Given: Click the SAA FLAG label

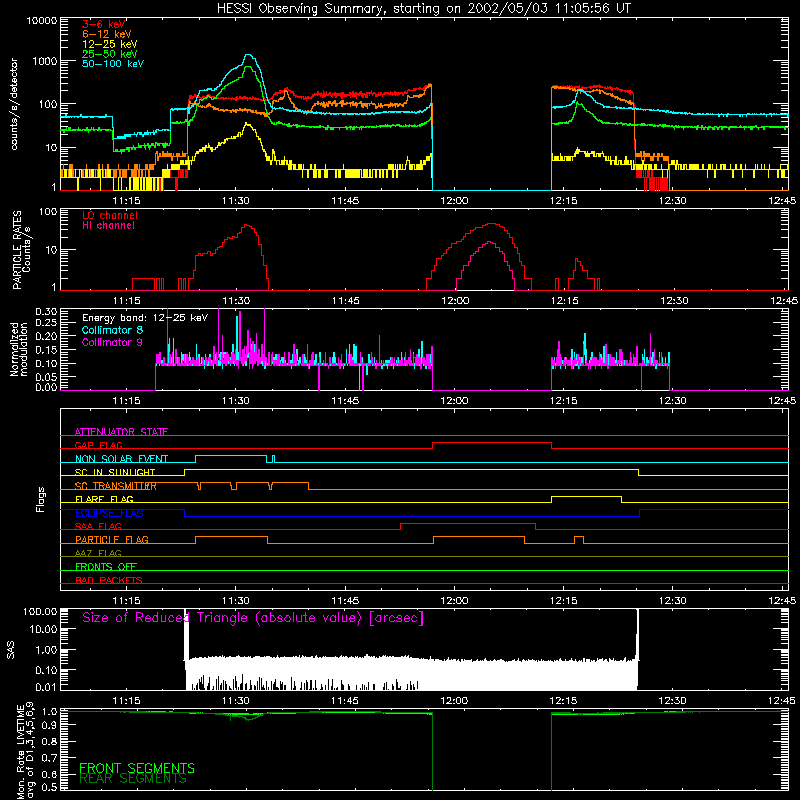Looking at the screenshot, I should click(98, 527).
